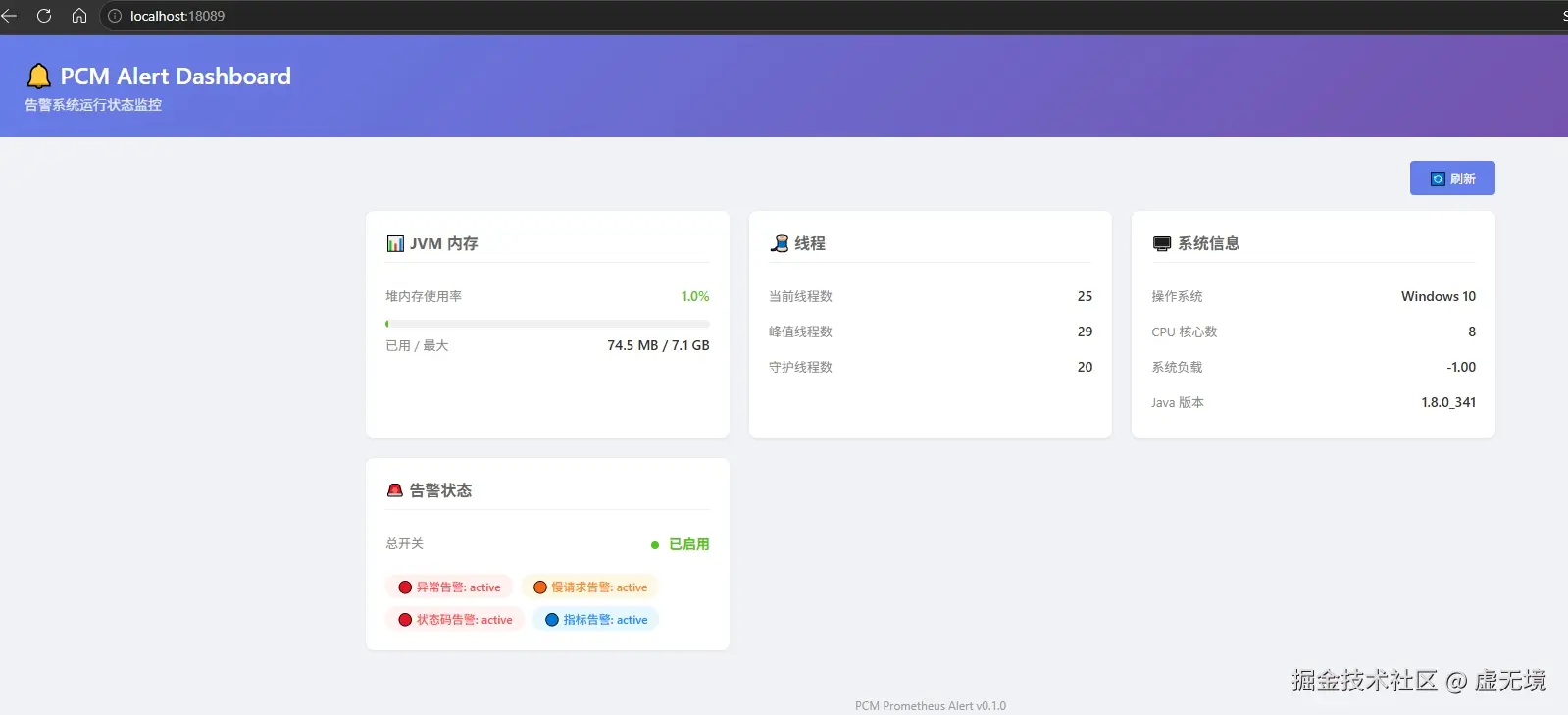
Task: Click the 已用 / 最大 label
Action: (x=417, y=345)
